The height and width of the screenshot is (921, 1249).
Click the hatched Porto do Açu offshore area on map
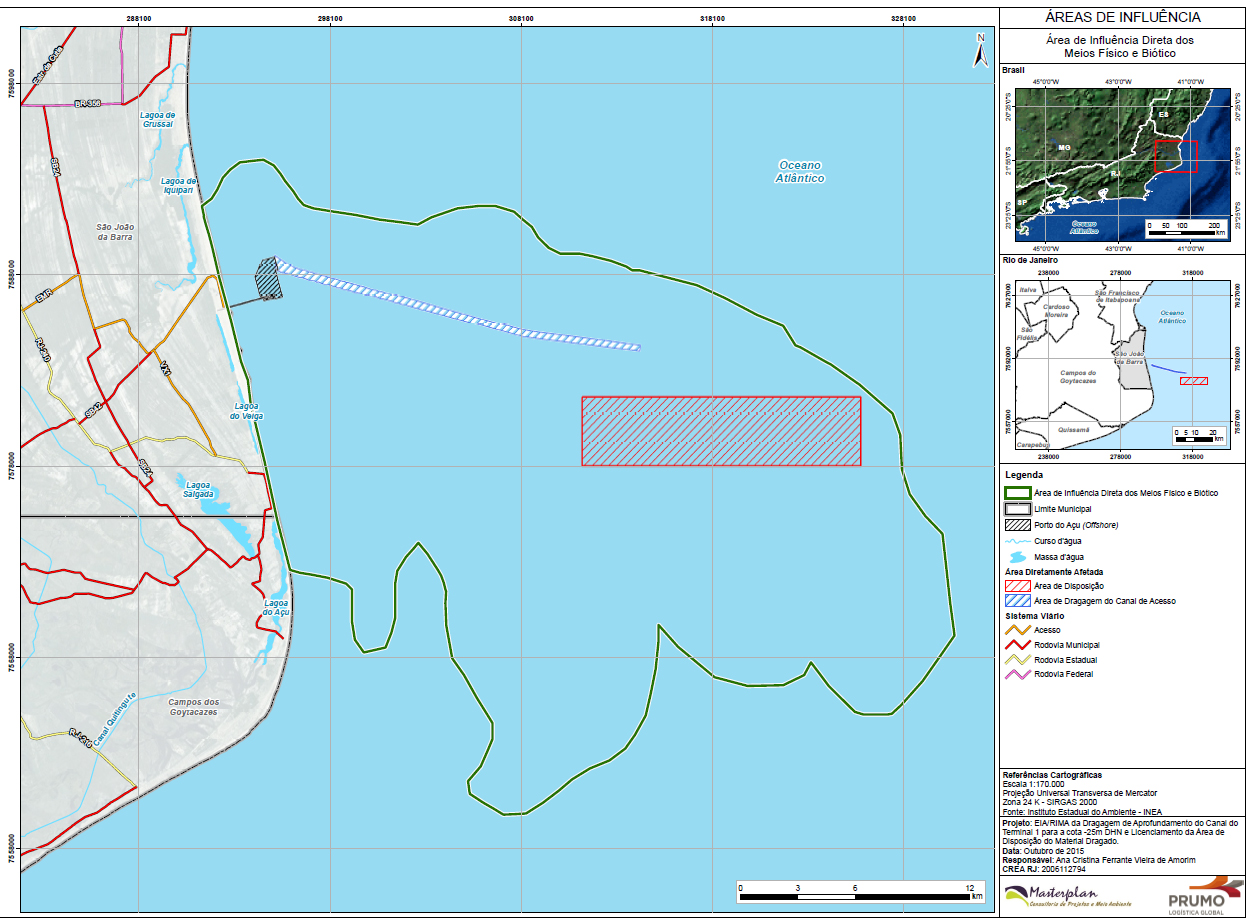268,279
